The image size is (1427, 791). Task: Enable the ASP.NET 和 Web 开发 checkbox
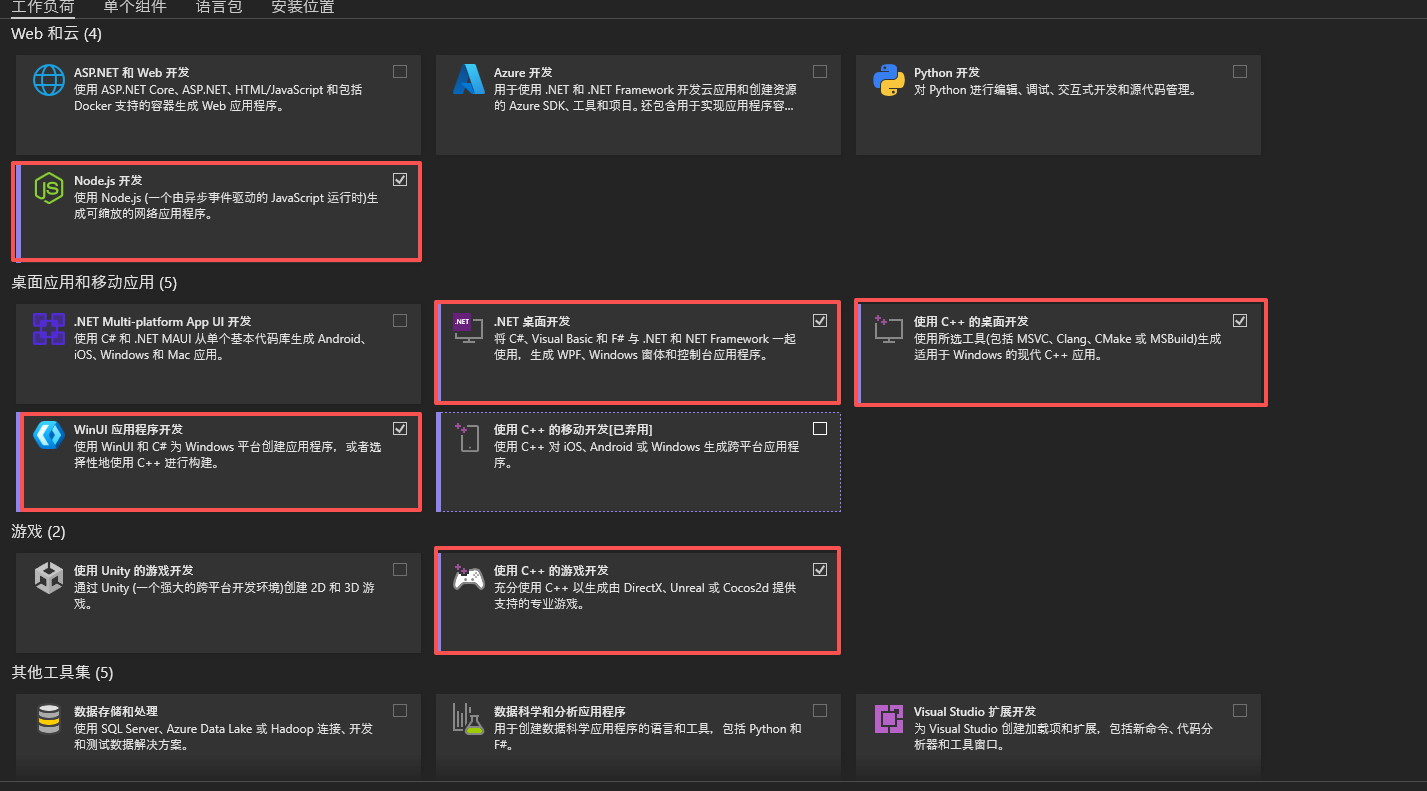400,72
